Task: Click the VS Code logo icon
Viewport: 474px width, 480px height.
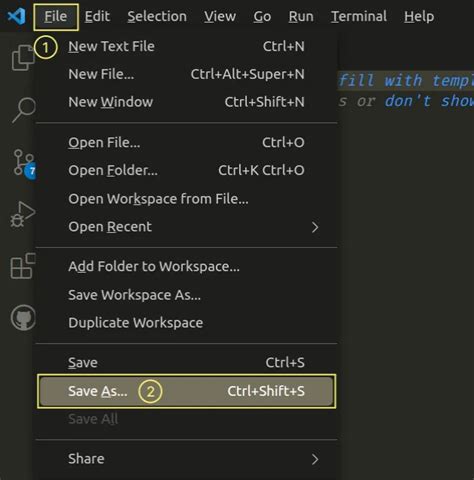Action: click(x=16, y=16)
